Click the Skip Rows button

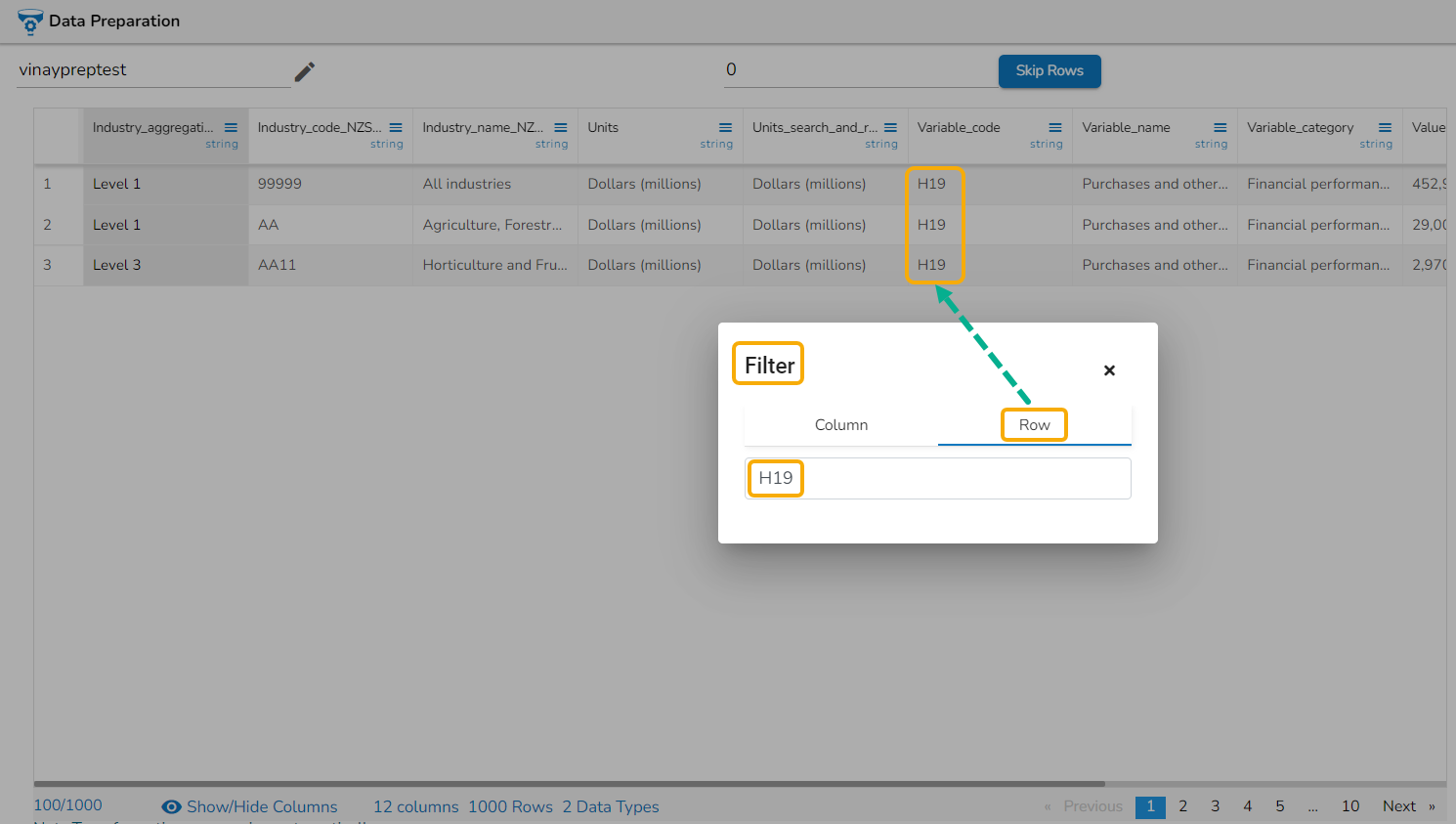tap(1049, 71)
